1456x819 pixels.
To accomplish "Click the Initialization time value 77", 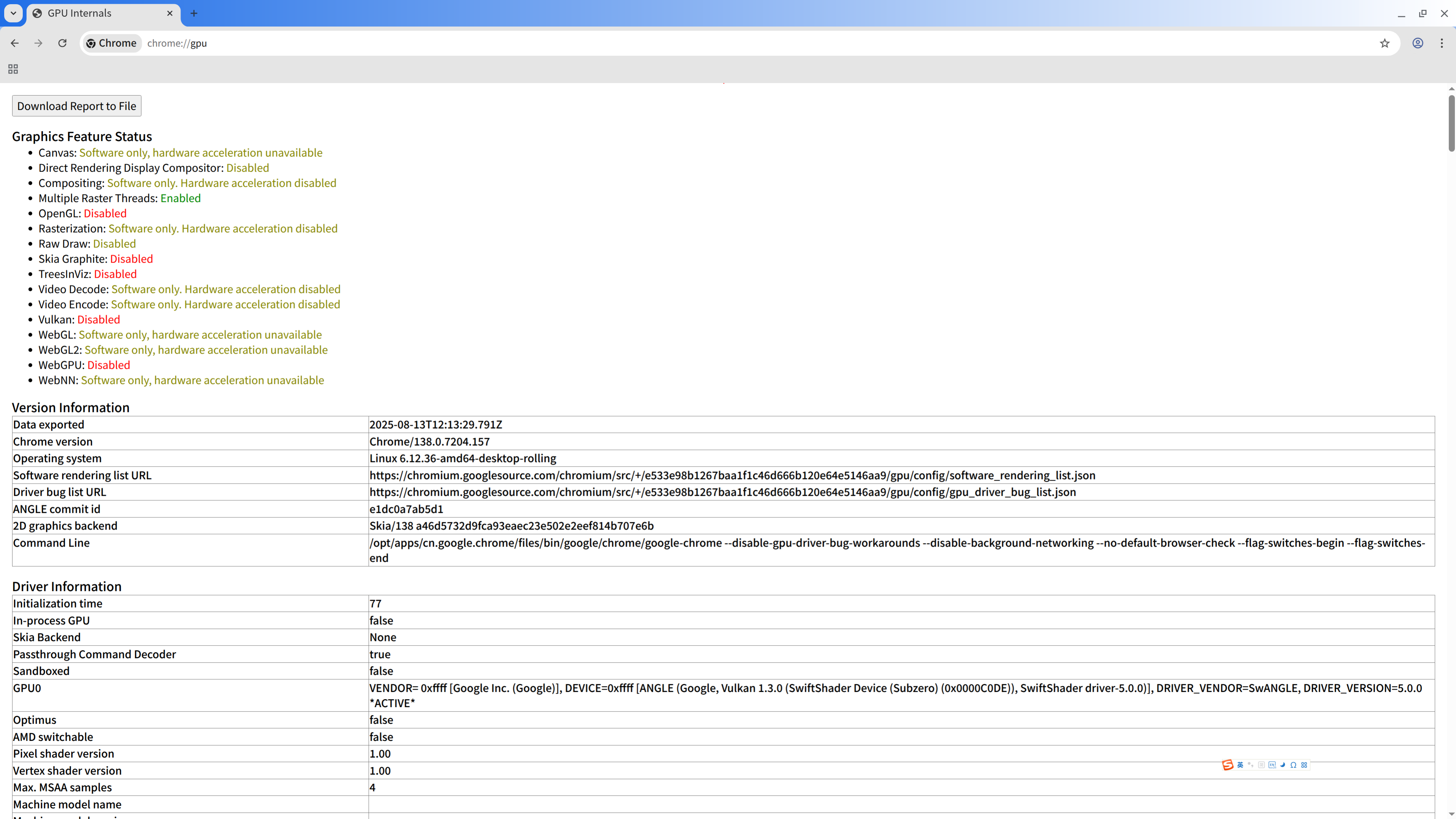I will 375,603.
